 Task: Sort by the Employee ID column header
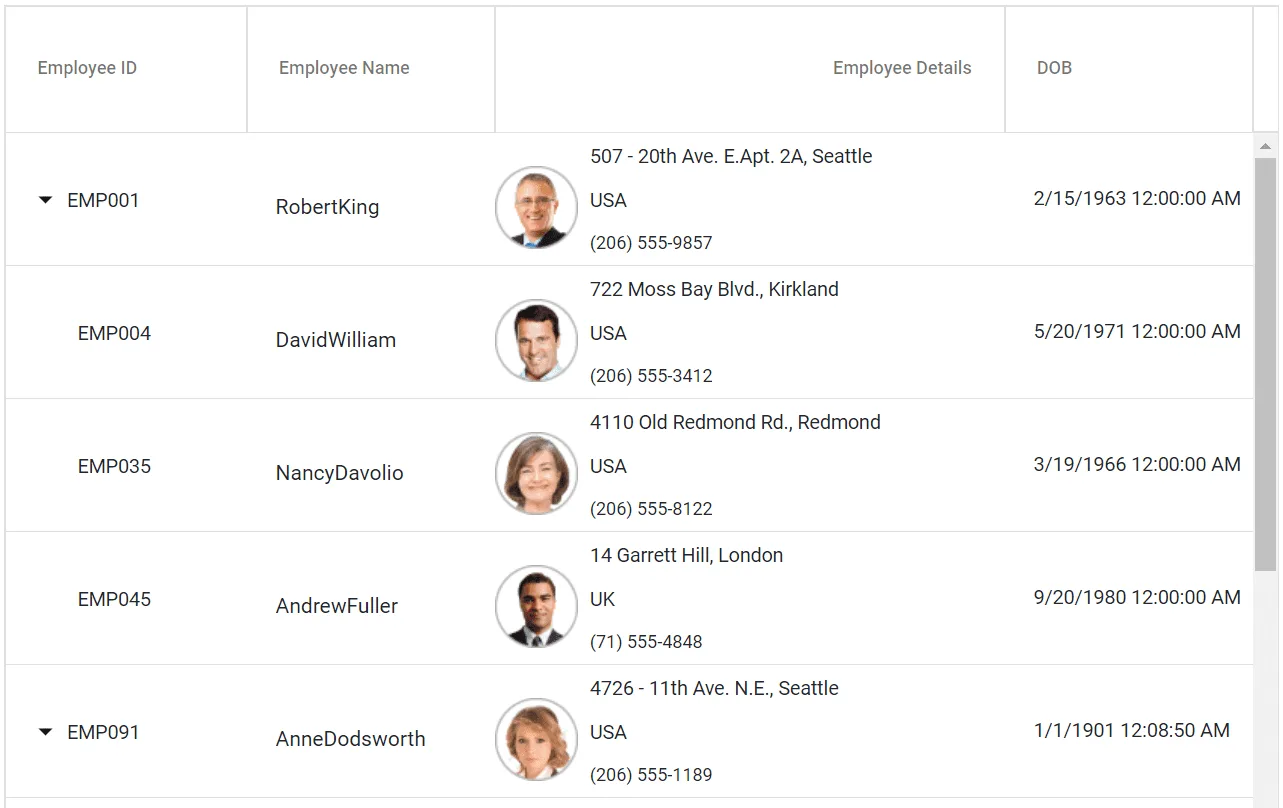pos(86,67)
